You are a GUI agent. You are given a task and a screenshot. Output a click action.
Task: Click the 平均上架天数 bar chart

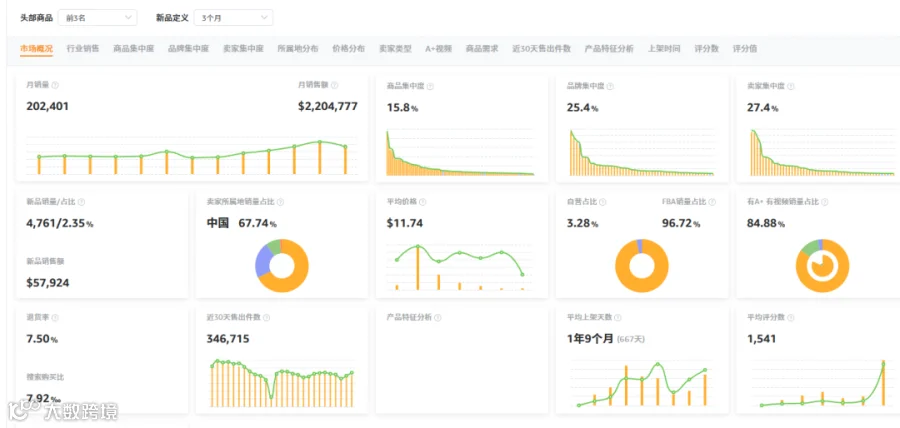point(642,384)
